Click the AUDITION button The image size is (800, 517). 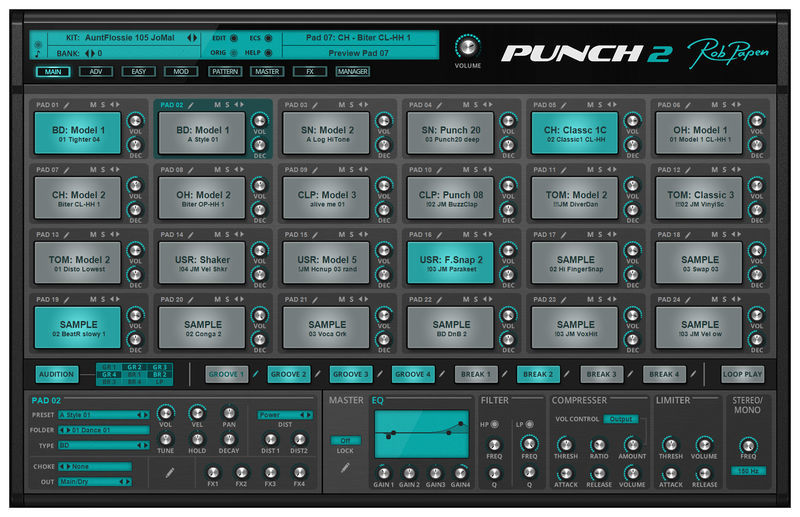pos(57,374)
